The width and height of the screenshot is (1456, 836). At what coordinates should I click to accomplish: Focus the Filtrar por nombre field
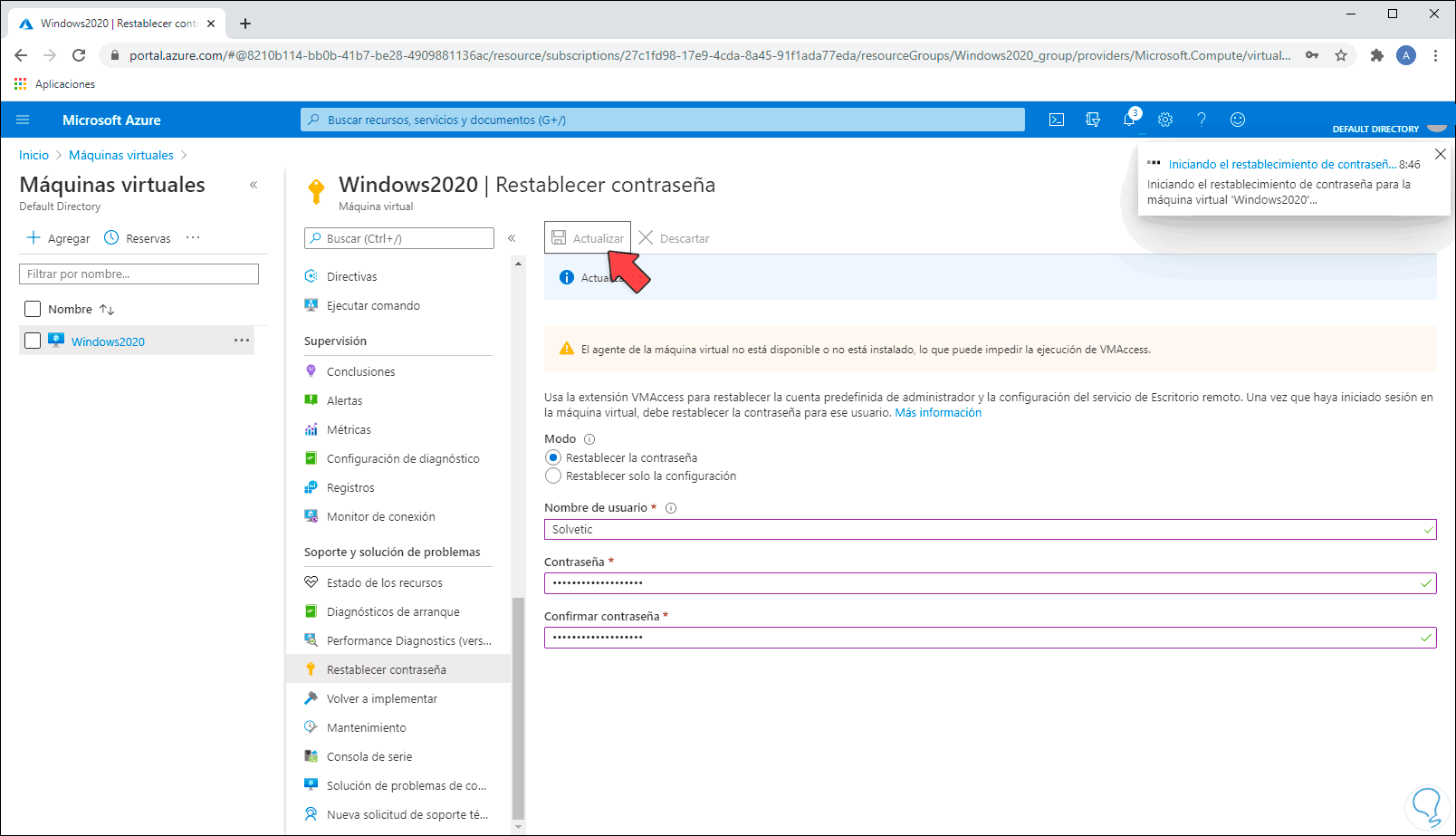click(x=139, y=274)
